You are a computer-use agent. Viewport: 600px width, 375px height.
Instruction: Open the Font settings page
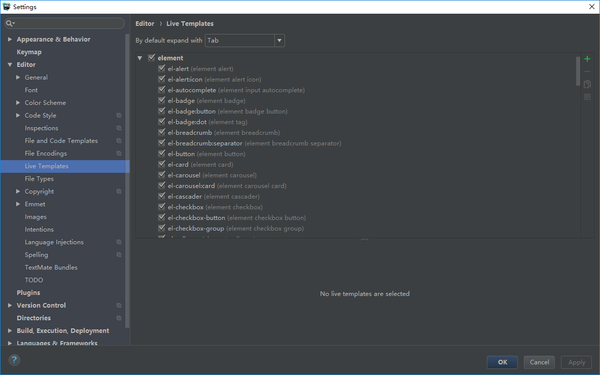(31, 90)
